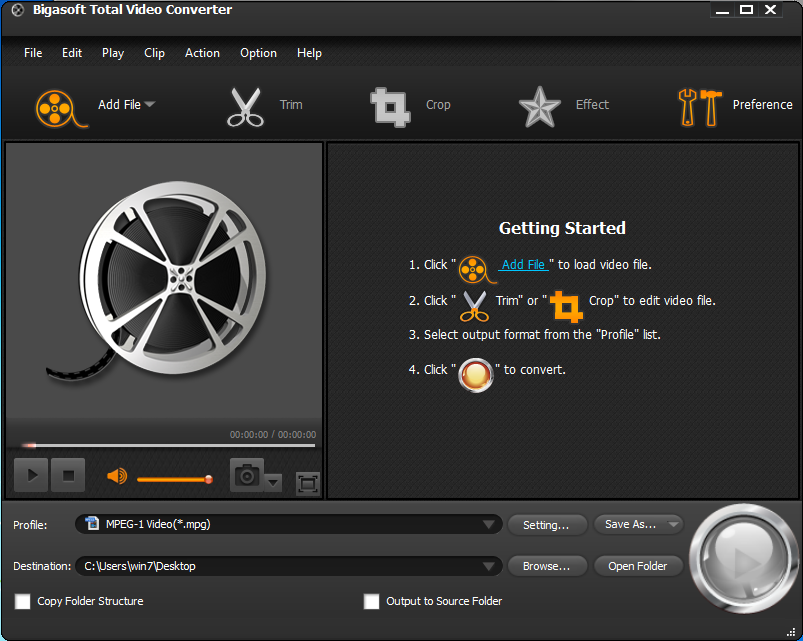Click the Effect toolbar label
This screenshot has height=641, width=803.
coord(592,104)
